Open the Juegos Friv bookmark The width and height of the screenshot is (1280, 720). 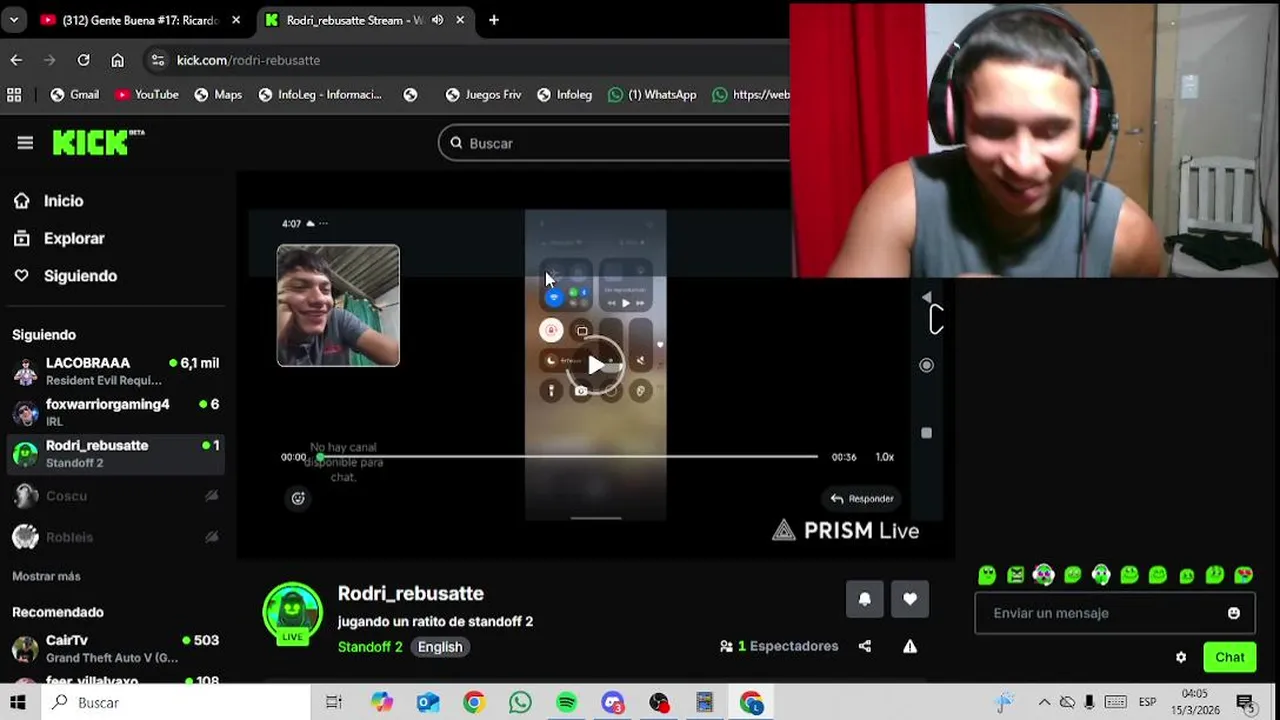click(x=483, y=95)
